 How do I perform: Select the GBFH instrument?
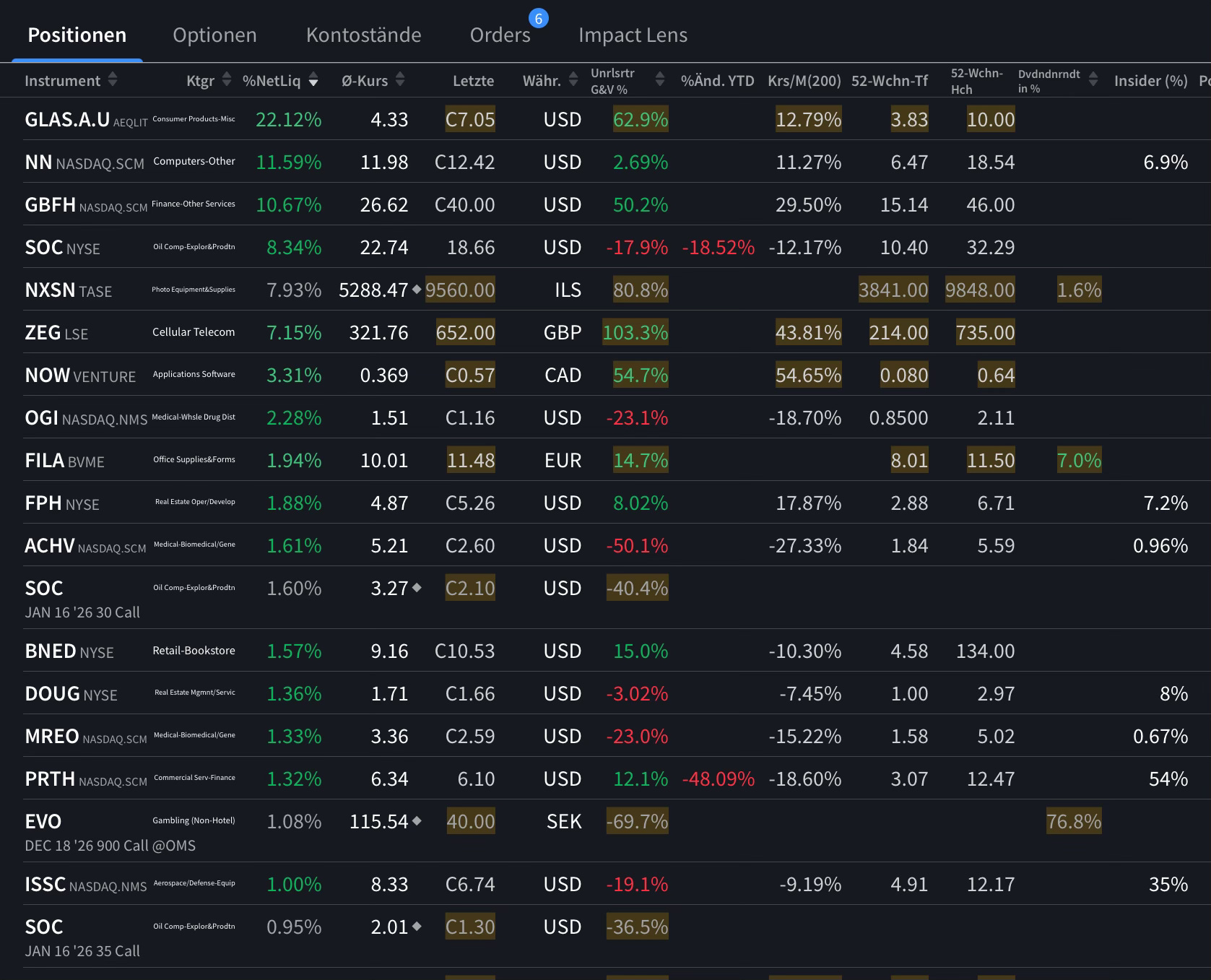[x=86, y=205]
